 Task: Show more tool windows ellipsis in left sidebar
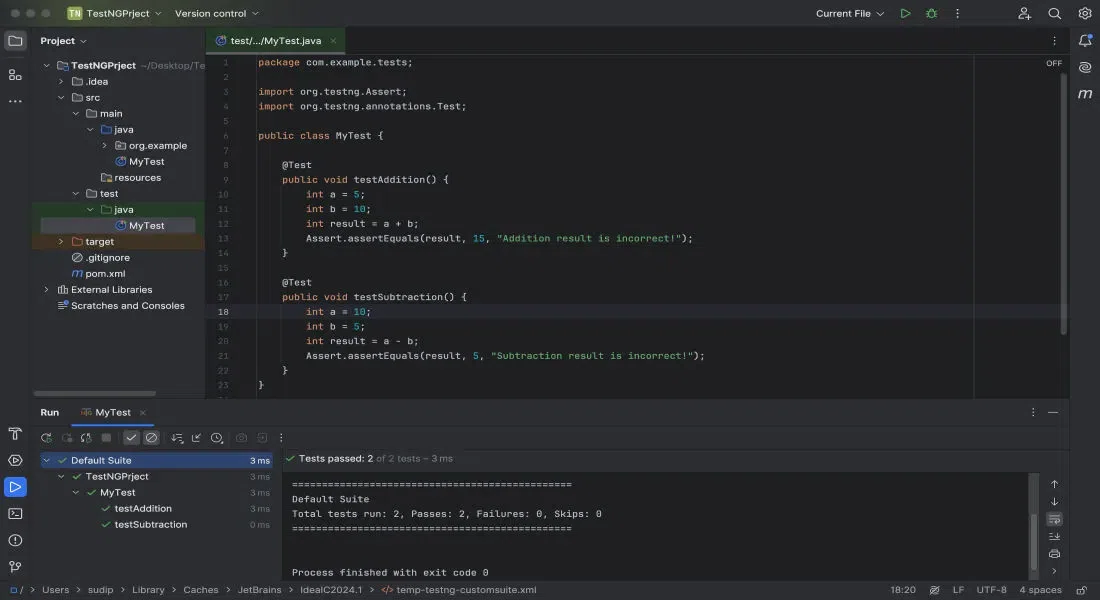pos(15,101)
